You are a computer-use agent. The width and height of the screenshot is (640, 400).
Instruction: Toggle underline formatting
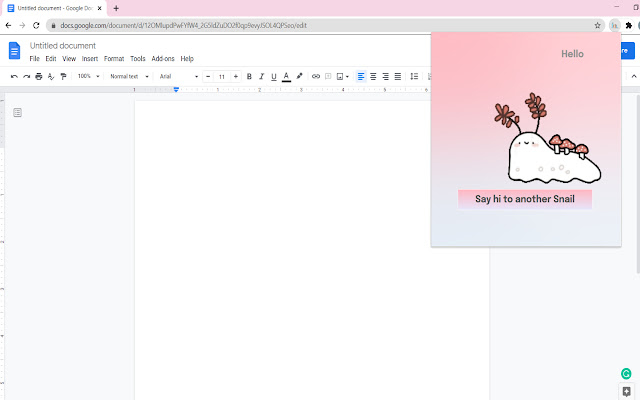pyautogui.click(x=274, y=76)
